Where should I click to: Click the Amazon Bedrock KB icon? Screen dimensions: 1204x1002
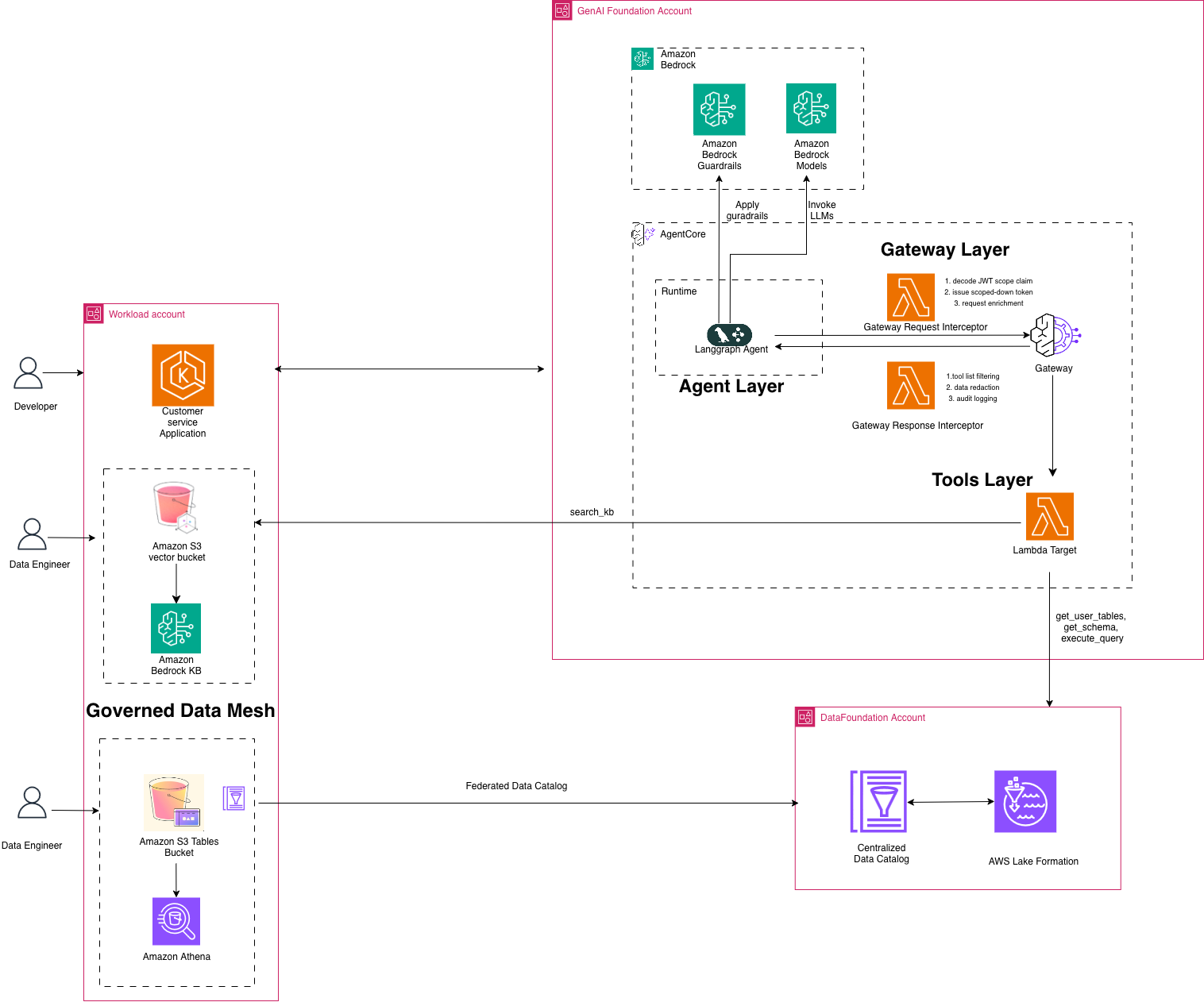176,628
